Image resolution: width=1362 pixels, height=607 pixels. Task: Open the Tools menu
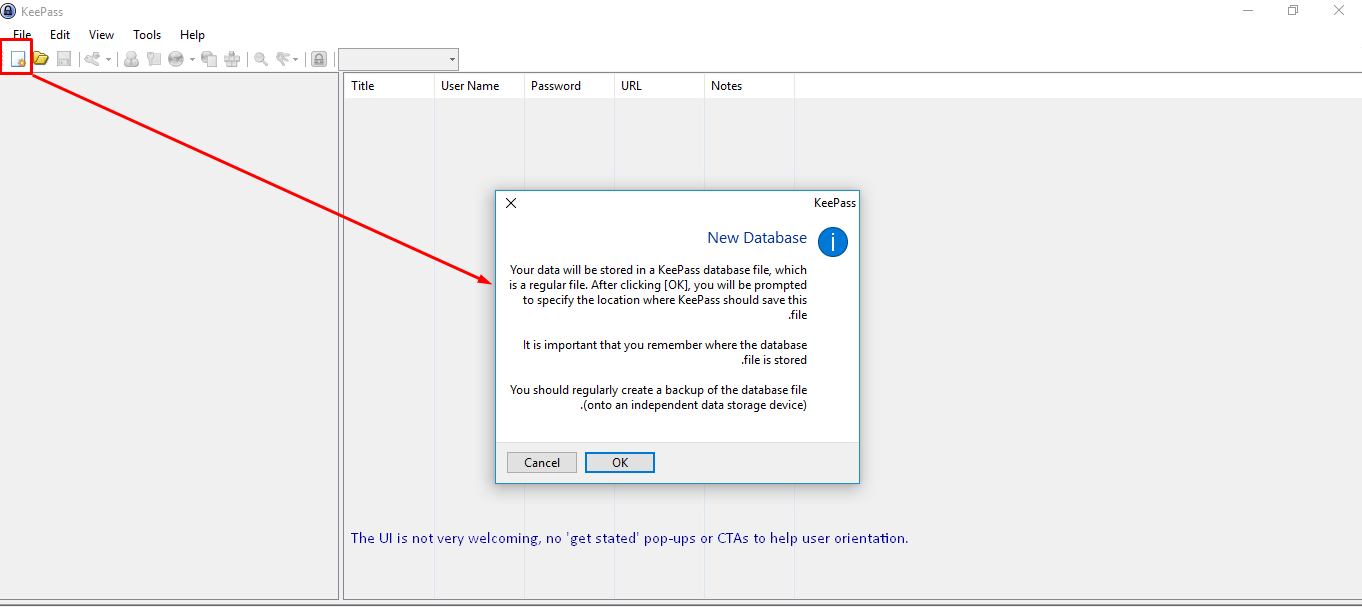(147, 35)
